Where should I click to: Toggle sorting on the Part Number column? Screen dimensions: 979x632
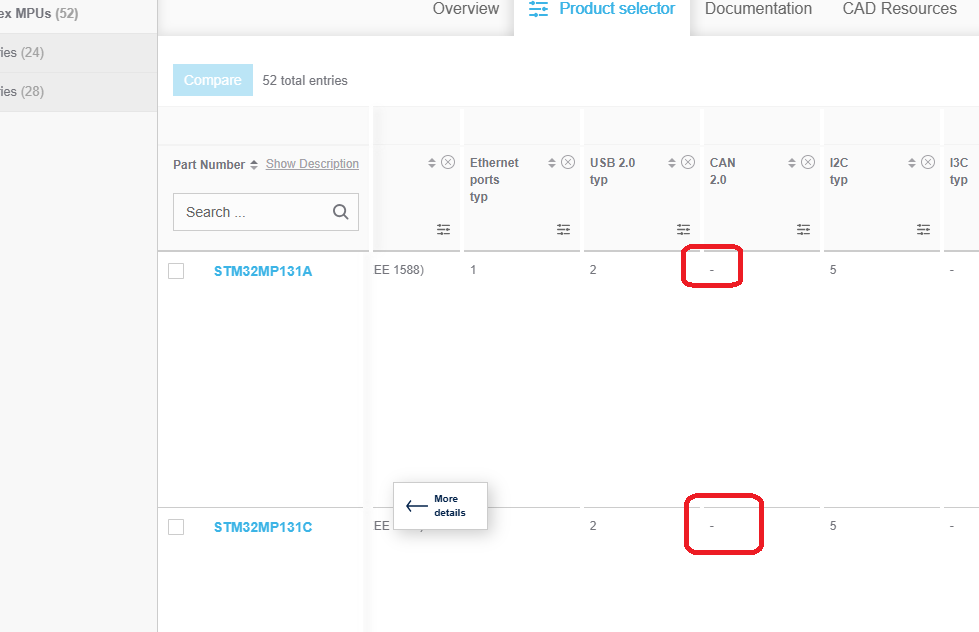(256, 164)
